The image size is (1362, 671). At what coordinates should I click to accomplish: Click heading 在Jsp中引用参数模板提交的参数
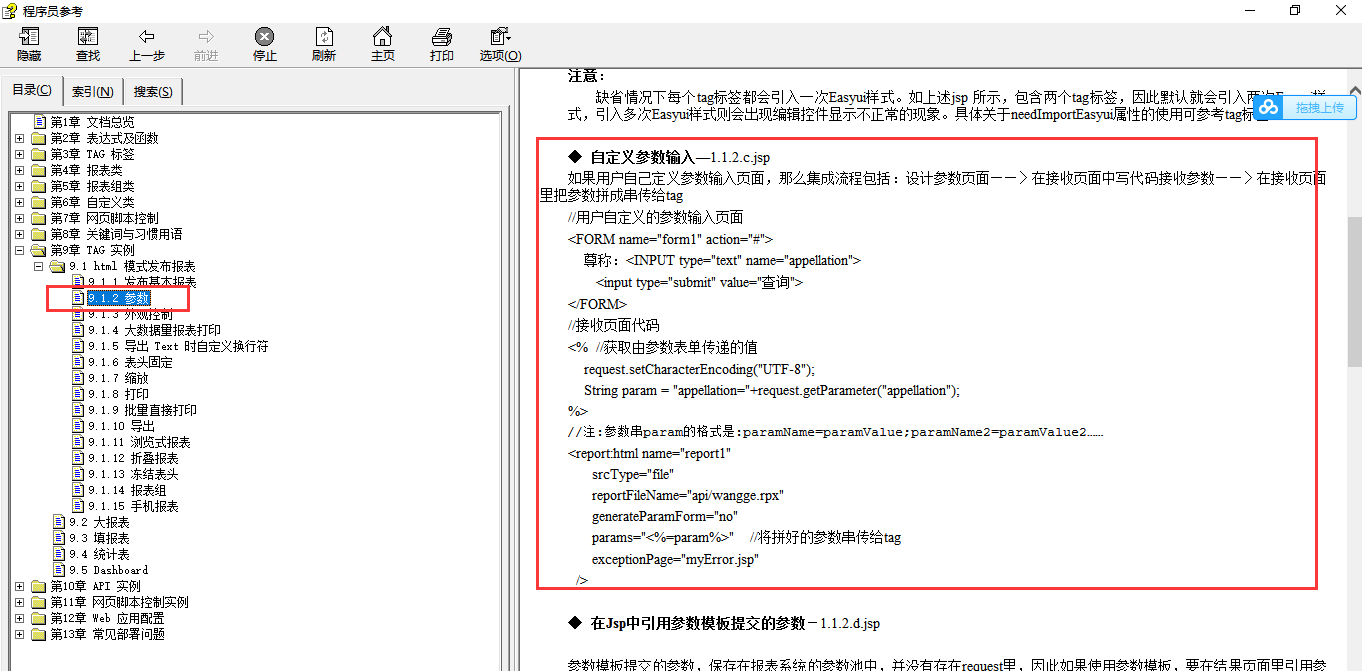click(x=697, y=623)
